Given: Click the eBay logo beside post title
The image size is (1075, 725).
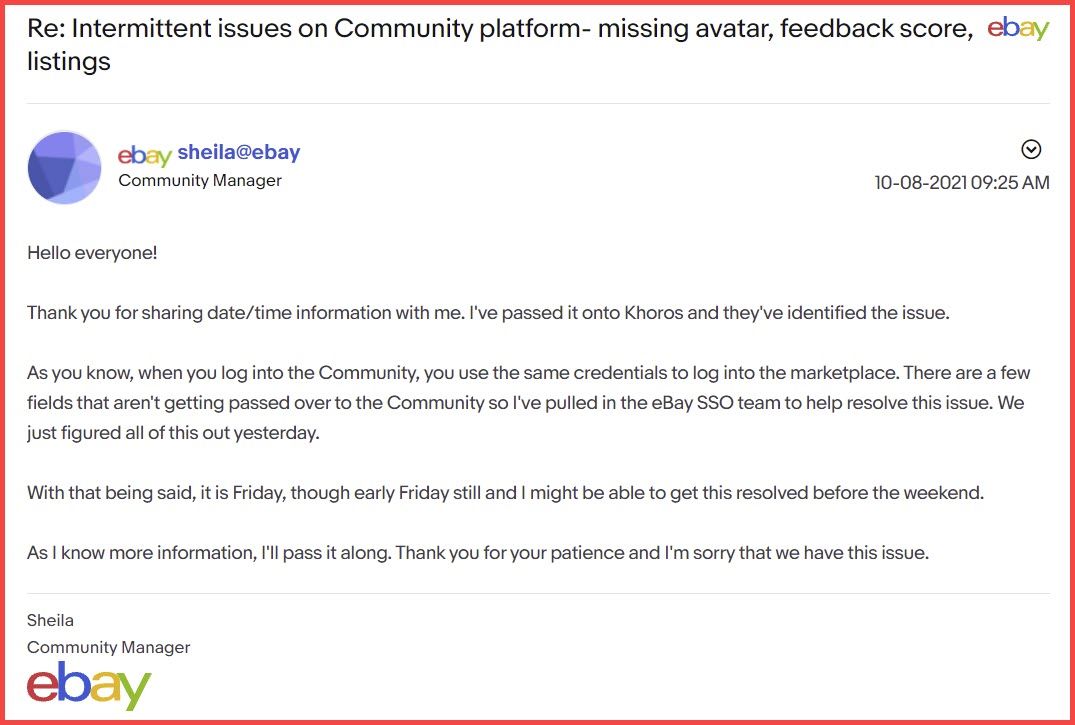Looking at the screenshot, I should point(1018,29).
